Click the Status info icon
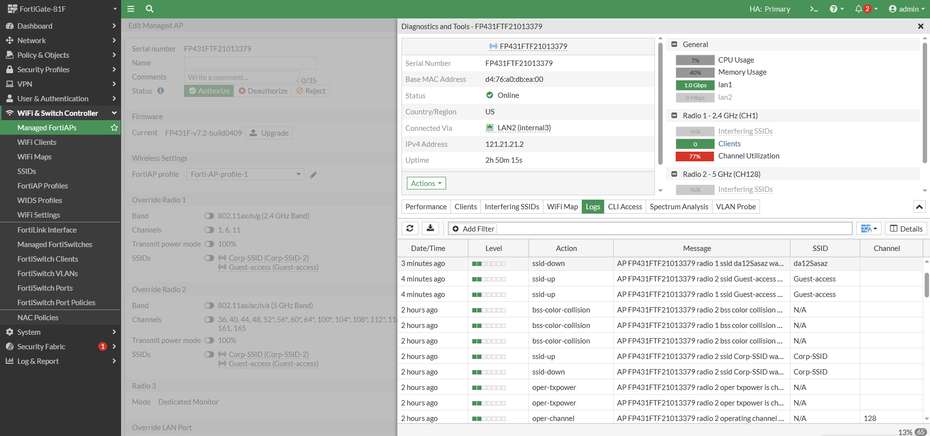This screenshot has width=930, height=436. (x=161, y=91)
